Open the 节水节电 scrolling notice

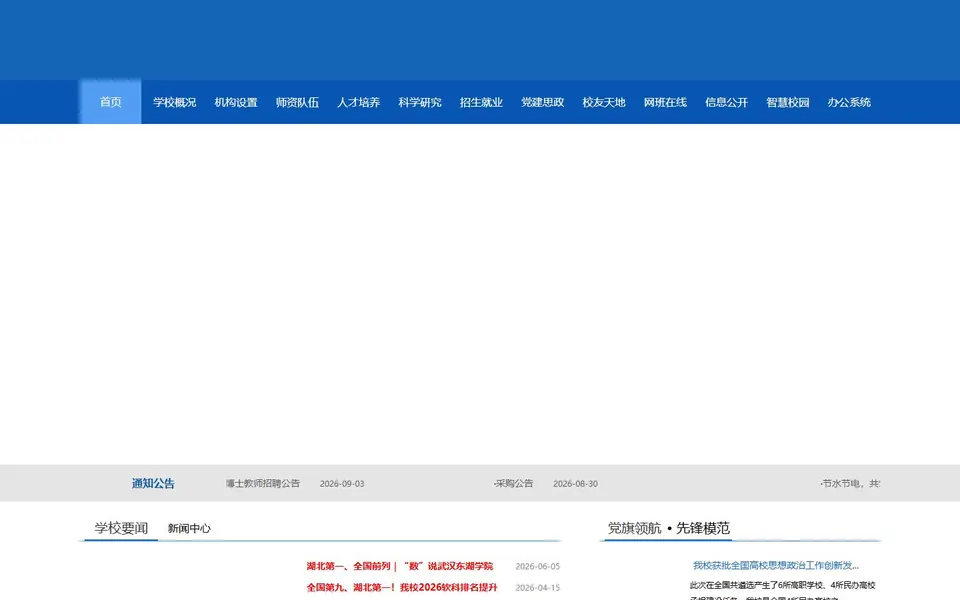850,483
